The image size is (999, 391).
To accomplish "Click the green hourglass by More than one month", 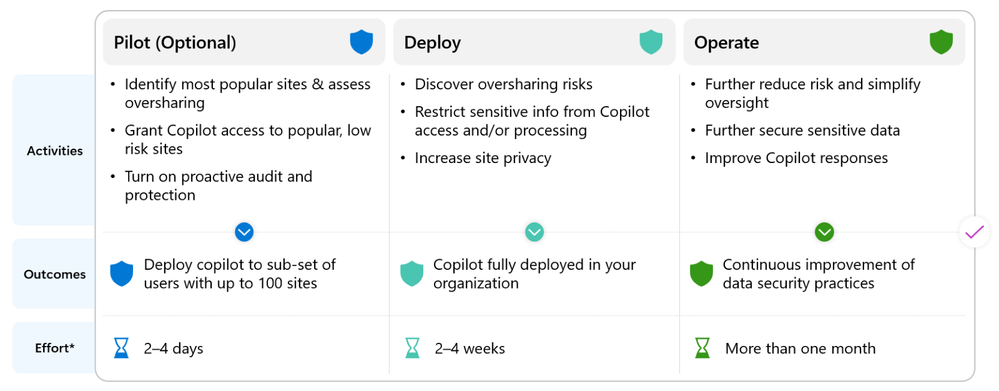I will click(x=702, y=348).
